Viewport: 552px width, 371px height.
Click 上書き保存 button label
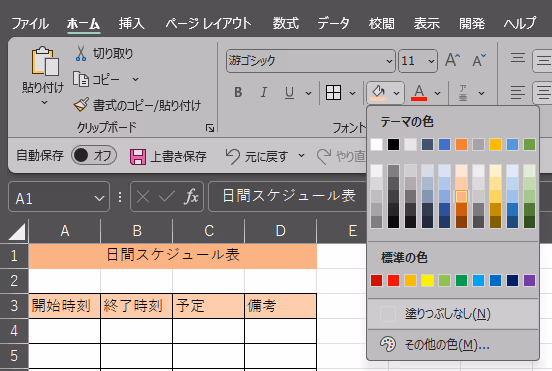click(178, 157)
